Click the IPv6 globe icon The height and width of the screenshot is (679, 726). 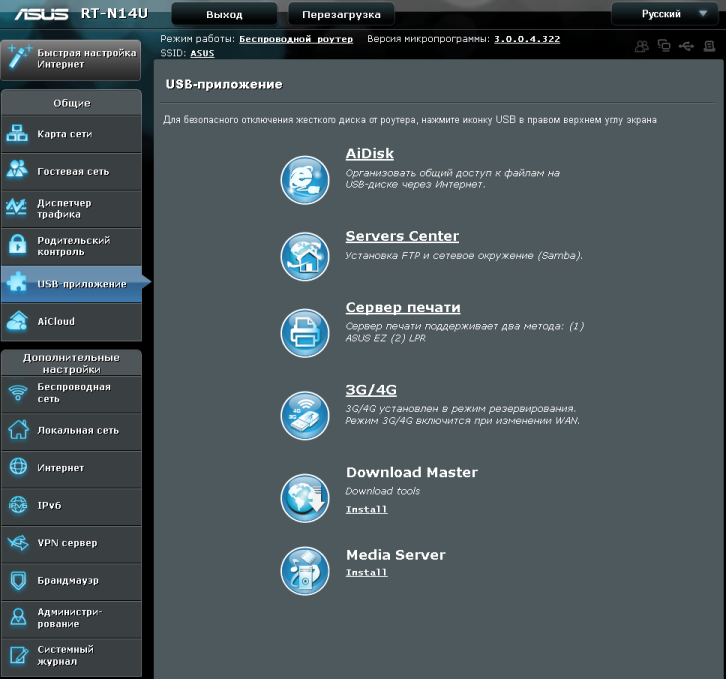pos(19,505)
